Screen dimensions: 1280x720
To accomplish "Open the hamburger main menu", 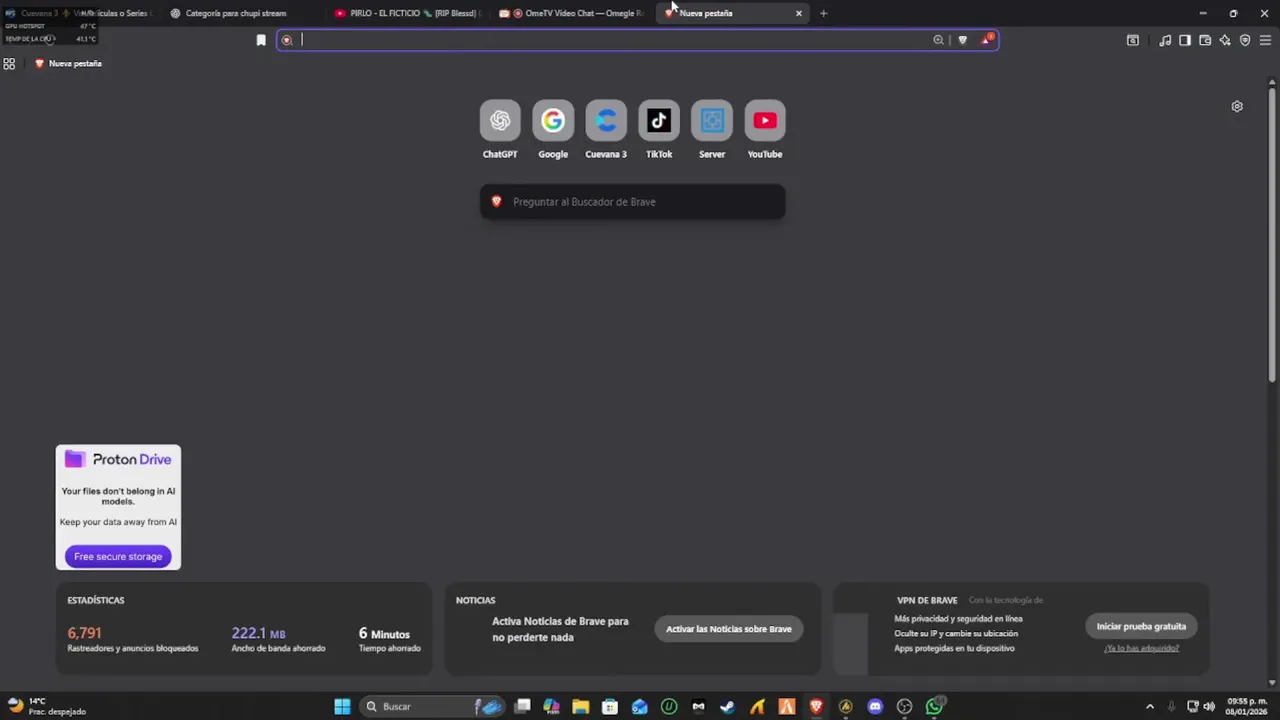I will pos(1265,40).
